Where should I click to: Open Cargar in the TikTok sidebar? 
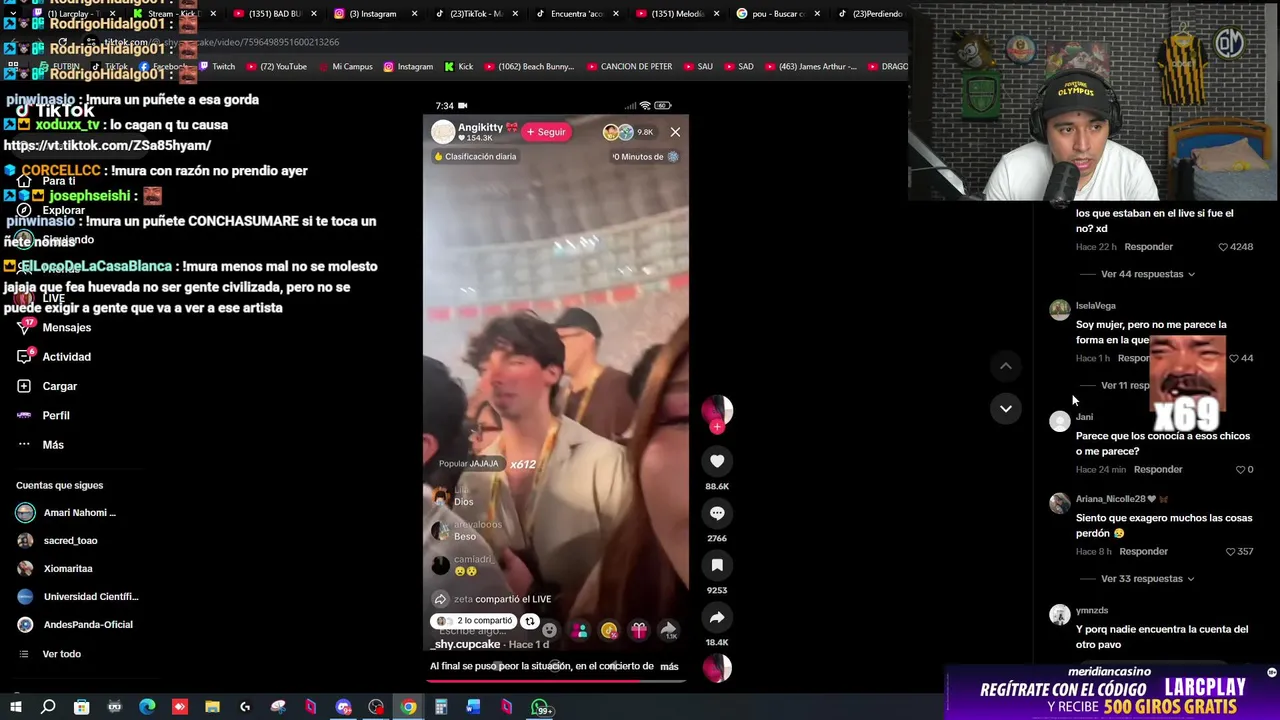(x=47, y=386)
